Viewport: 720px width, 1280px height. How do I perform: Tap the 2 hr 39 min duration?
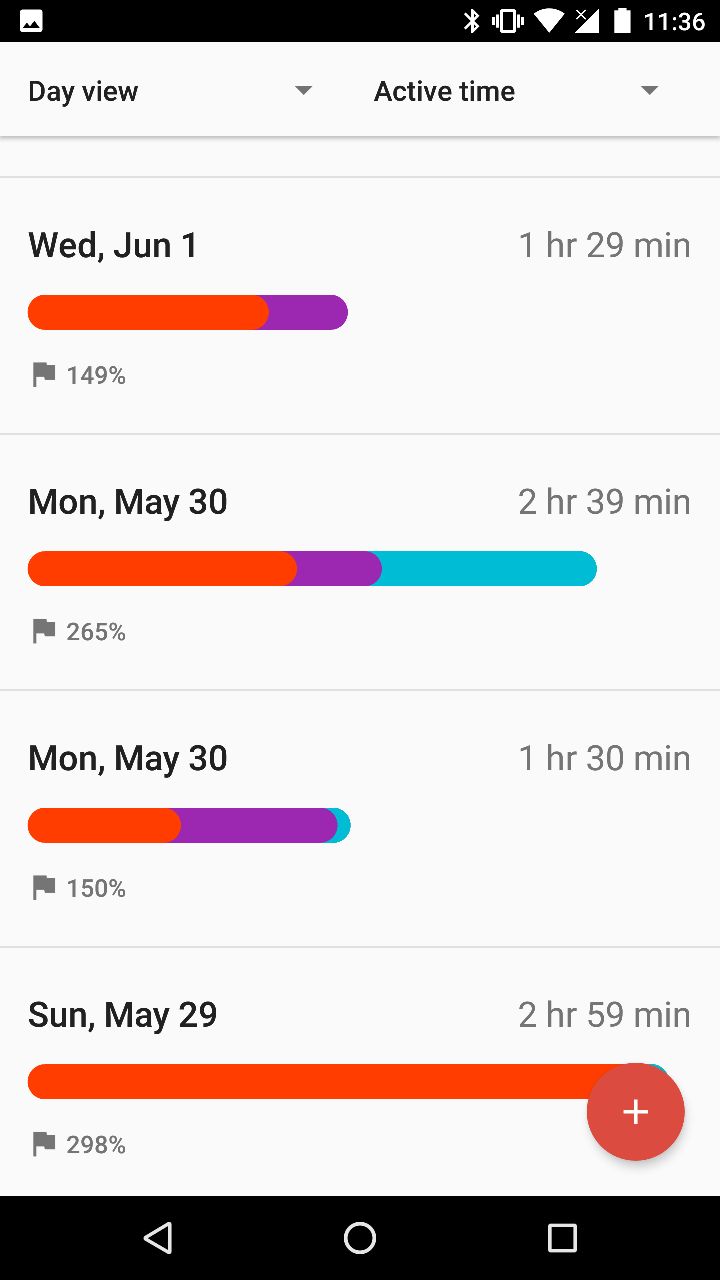coord(604,502)
